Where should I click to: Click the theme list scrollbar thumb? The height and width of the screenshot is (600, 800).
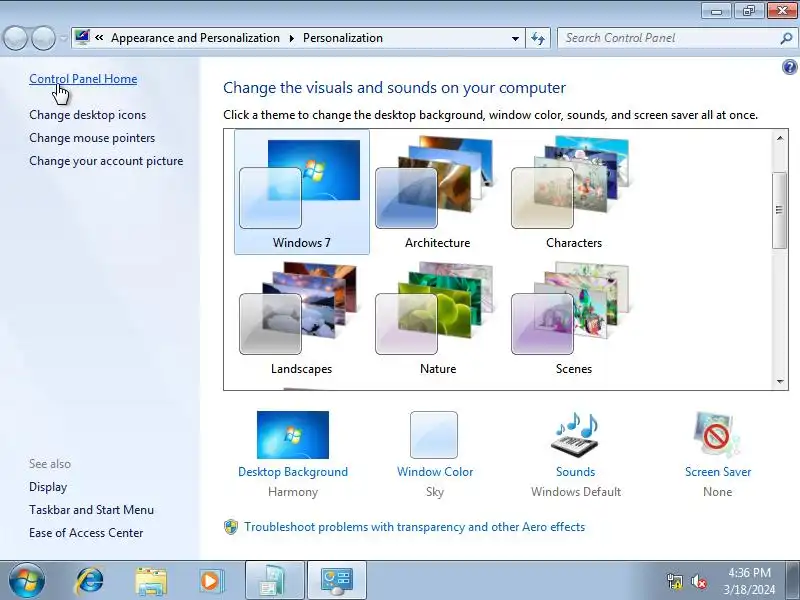tap(779, 210)
